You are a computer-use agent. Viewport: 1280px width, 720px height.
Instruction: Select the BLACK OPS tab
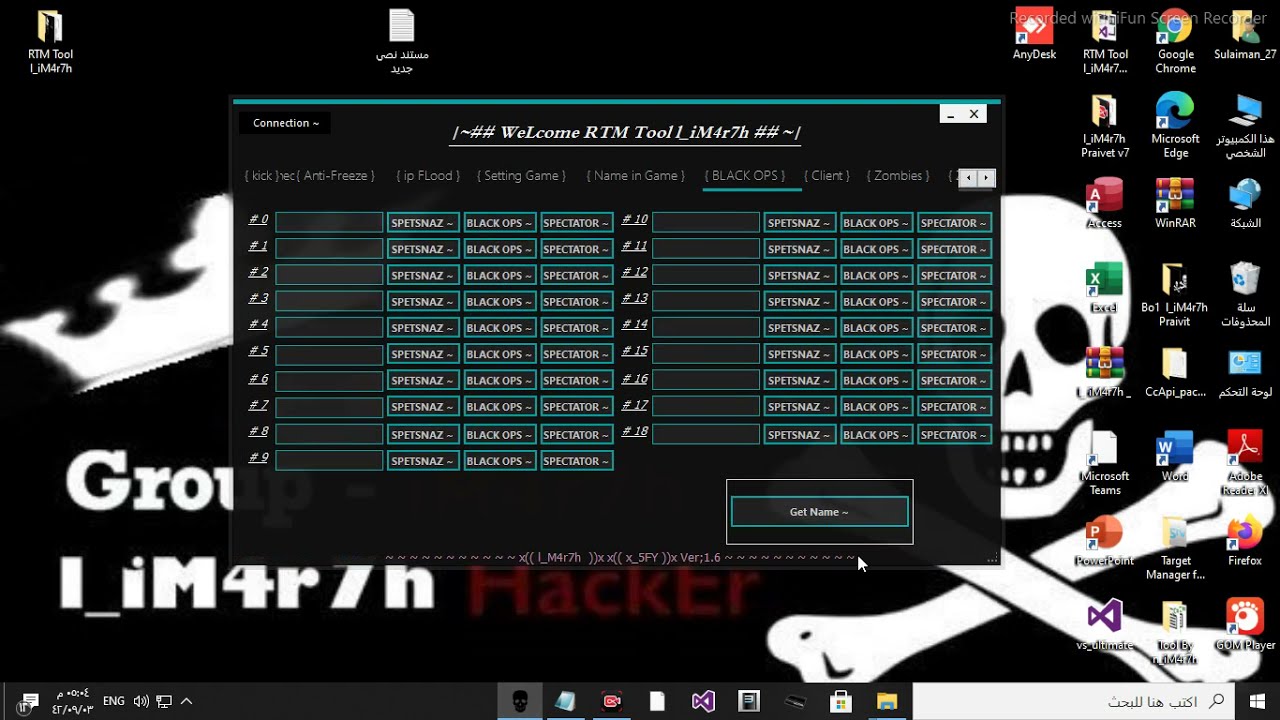(x=745, y=176)
